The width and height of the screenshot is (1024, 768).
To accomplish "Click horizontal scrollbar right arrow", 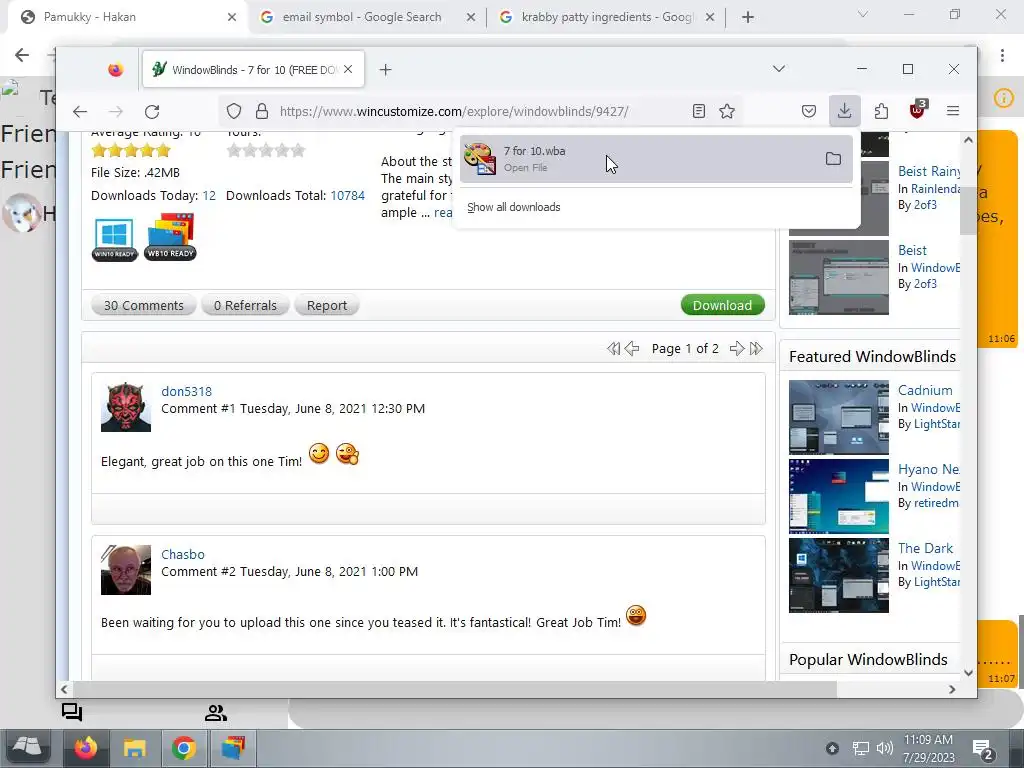I will (952, 689).
